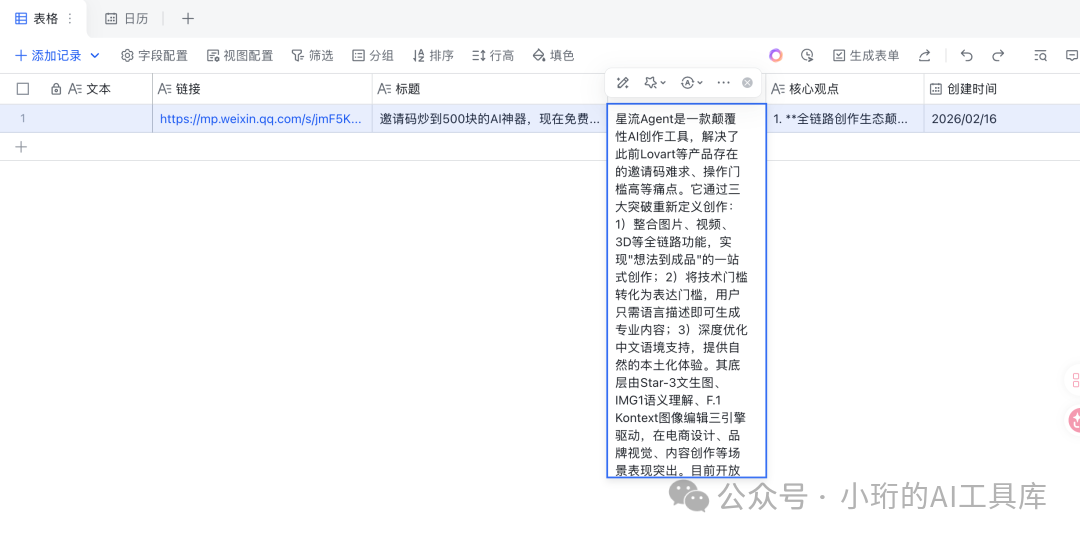
Task: Add a new row with plus icon
Action: (x=21, y=147)
